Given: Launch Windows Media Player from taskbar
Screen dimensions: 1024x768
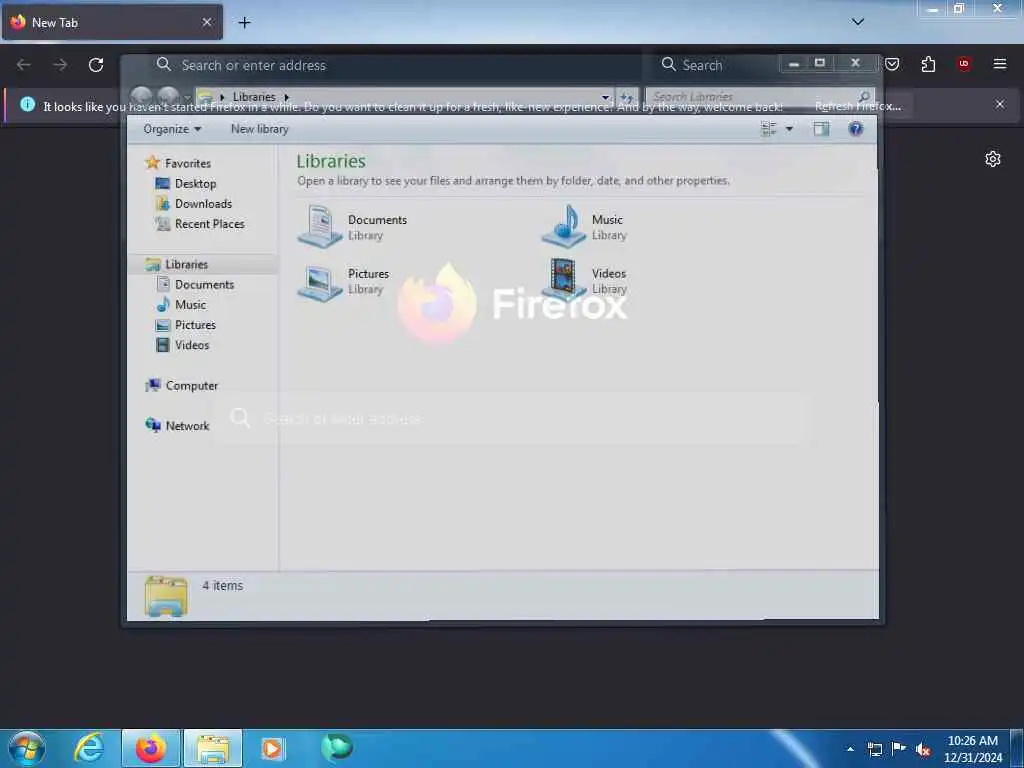Looking at the screenshot, I should 272,748.
